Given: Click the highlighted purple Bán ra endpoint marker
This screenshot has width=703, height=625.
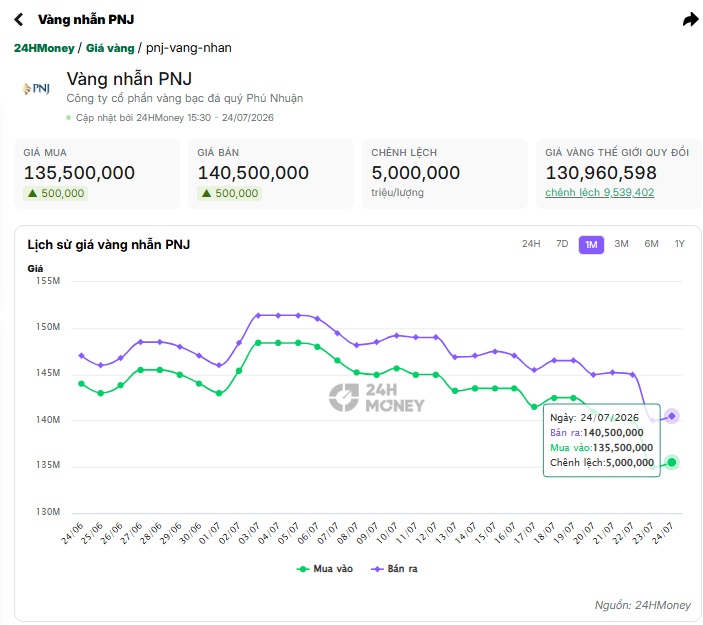Looking at the screenshot, I should (x=672, y=416).
